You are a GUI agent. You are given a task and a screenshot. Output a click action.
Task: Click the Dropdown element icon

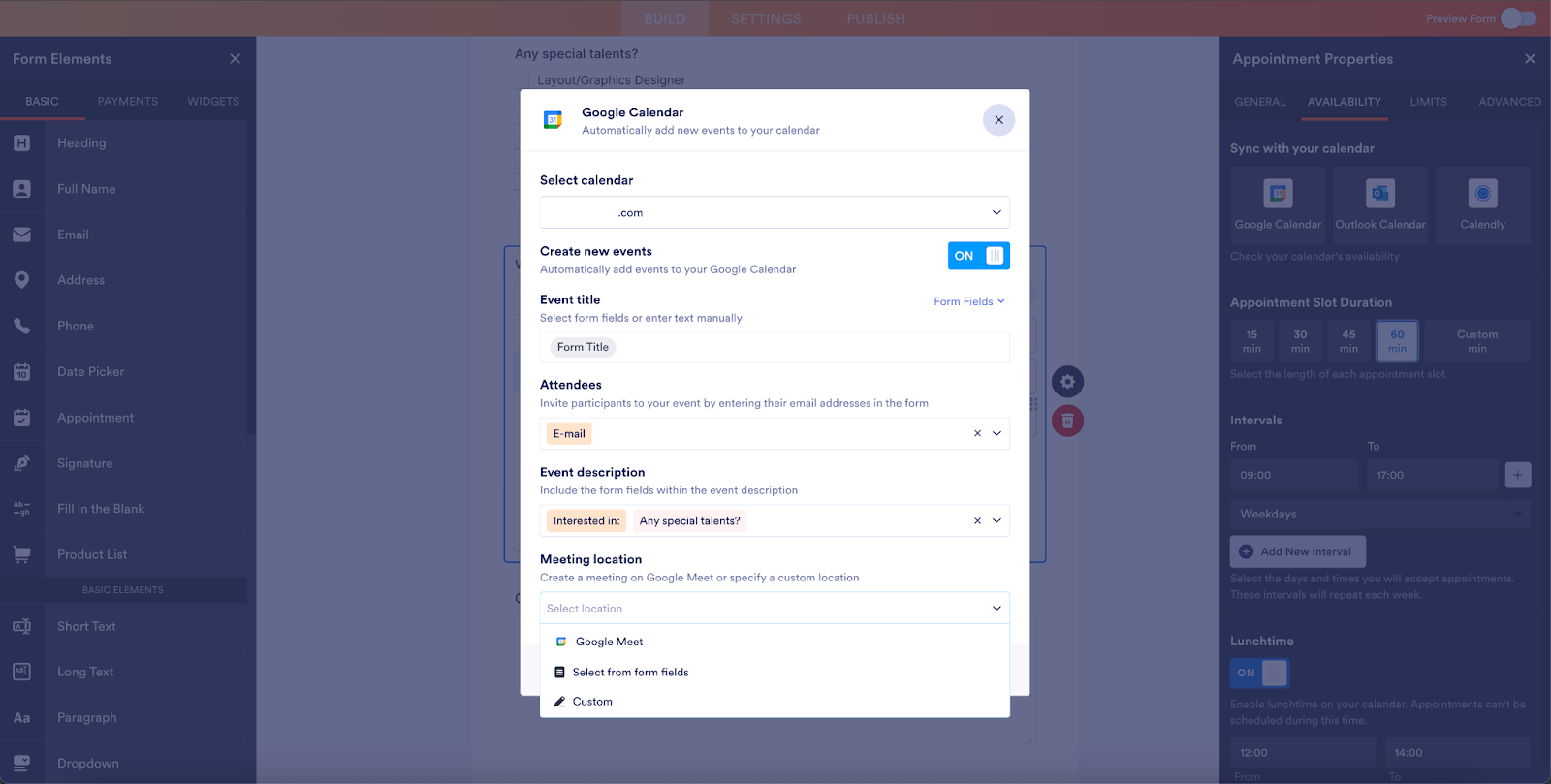coord(22,764)
